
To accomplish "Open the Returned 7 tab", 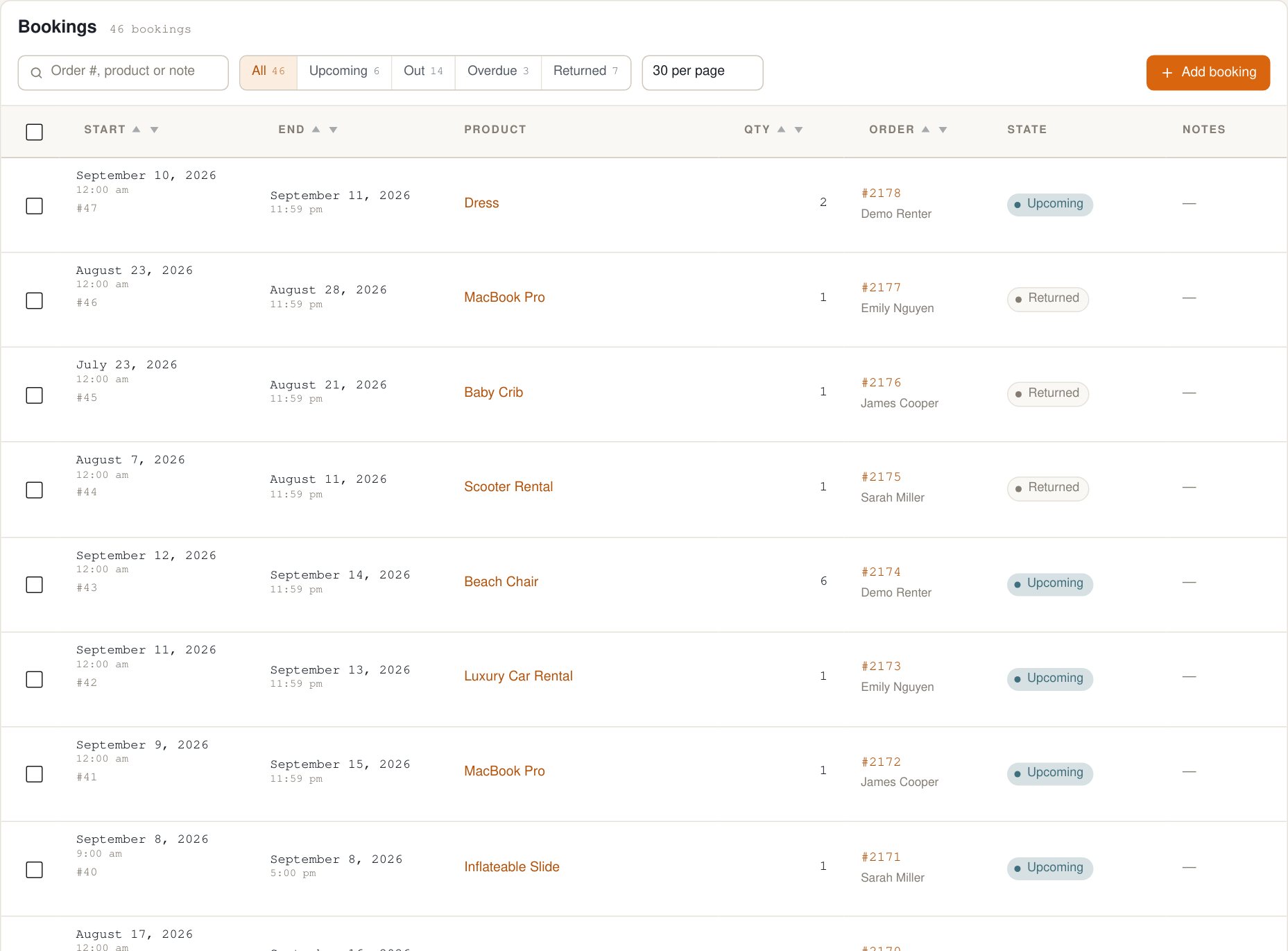I will tap(586, 72).
